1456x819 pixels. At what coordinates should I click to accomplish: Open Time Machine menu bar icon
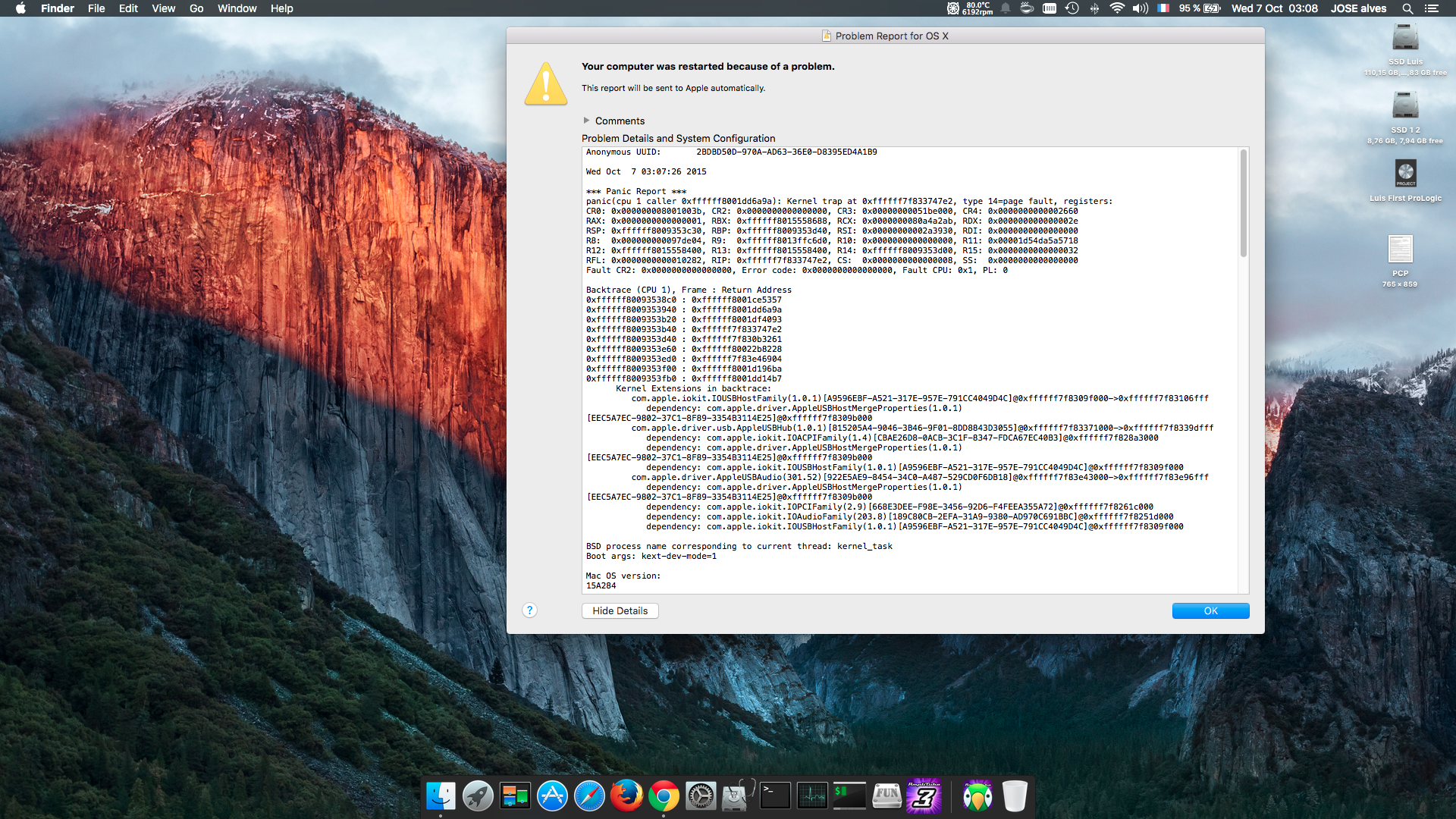pyautogui.click(x=1072, y=8)
